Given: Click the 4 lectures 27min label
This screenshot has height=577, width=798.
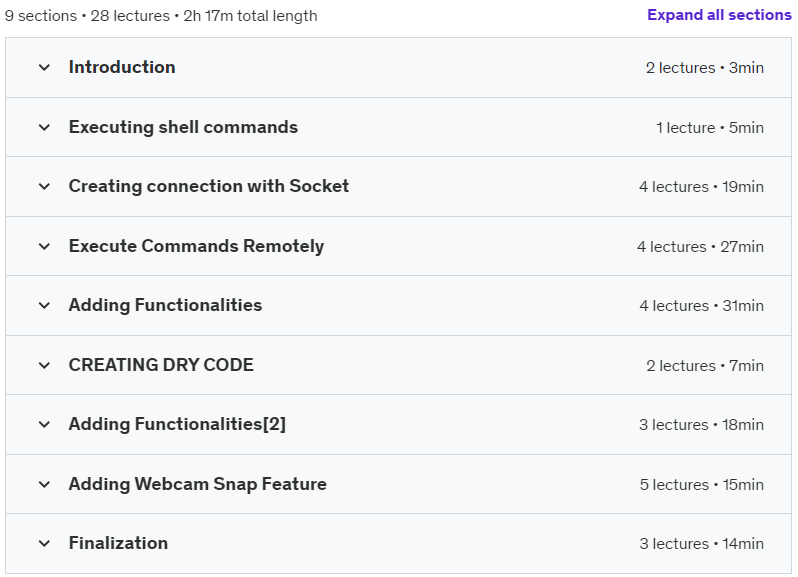Looking at the screenshot, I should pyautogui.click(x=700, y=247).
